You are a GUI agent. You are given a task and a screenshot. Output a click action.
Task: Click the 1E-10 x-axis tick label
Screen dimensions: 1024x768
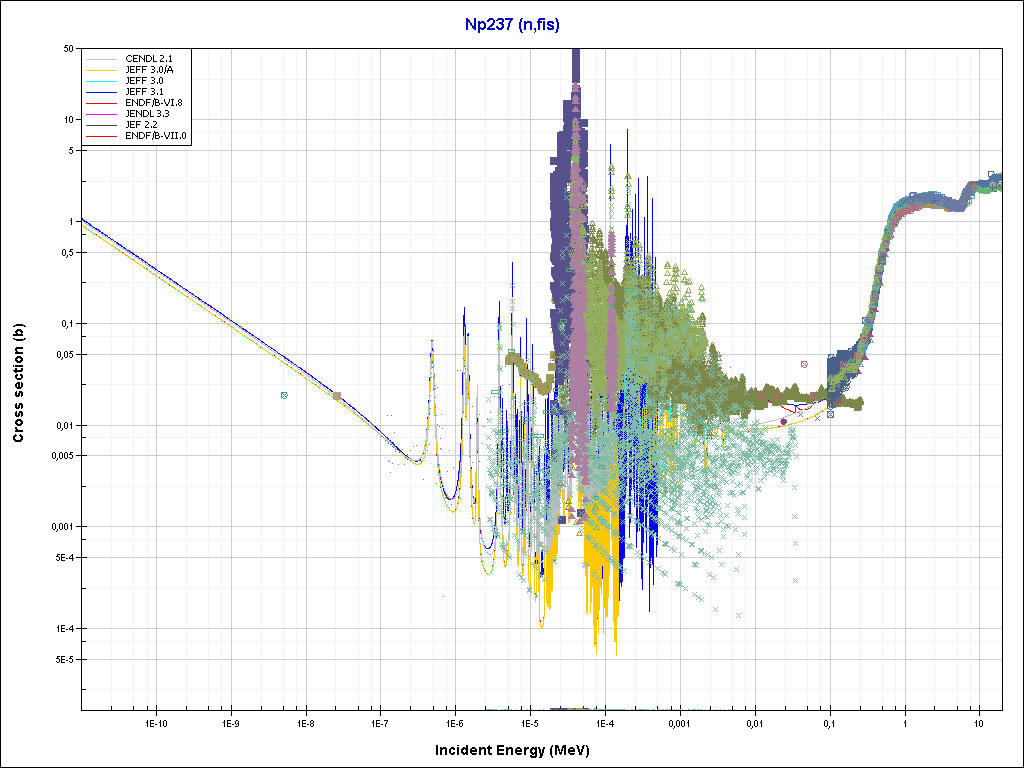tap(155, 722)
